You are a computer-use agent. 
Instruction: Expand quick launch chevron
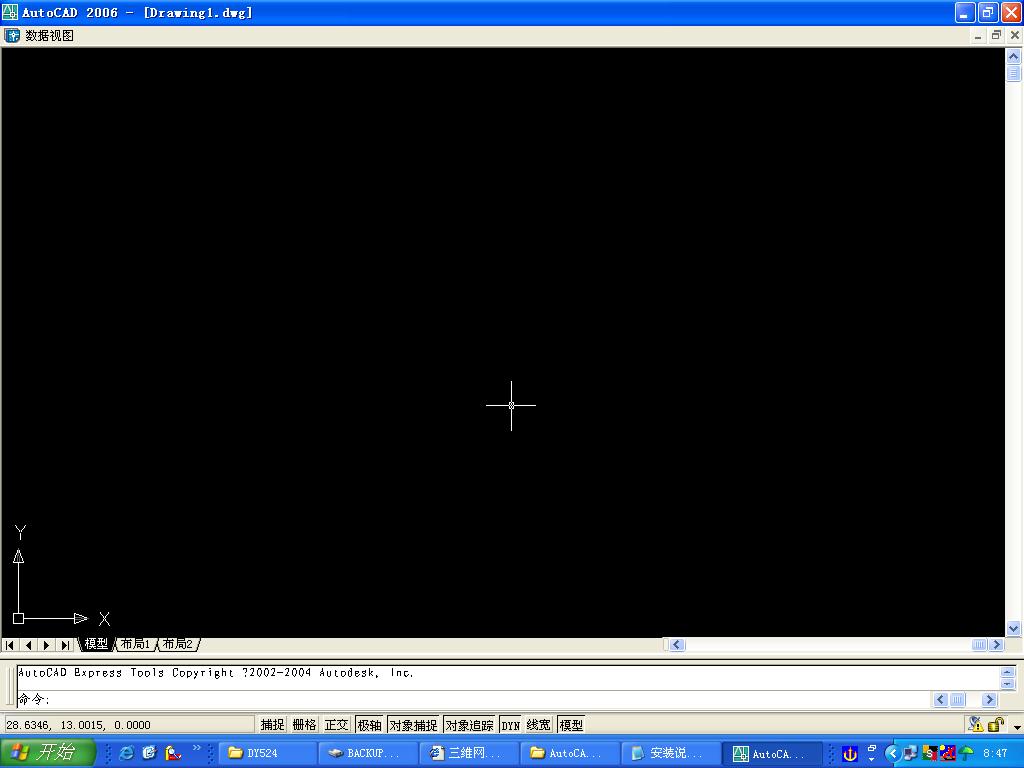pyautogui.click(x=196, y=748)
